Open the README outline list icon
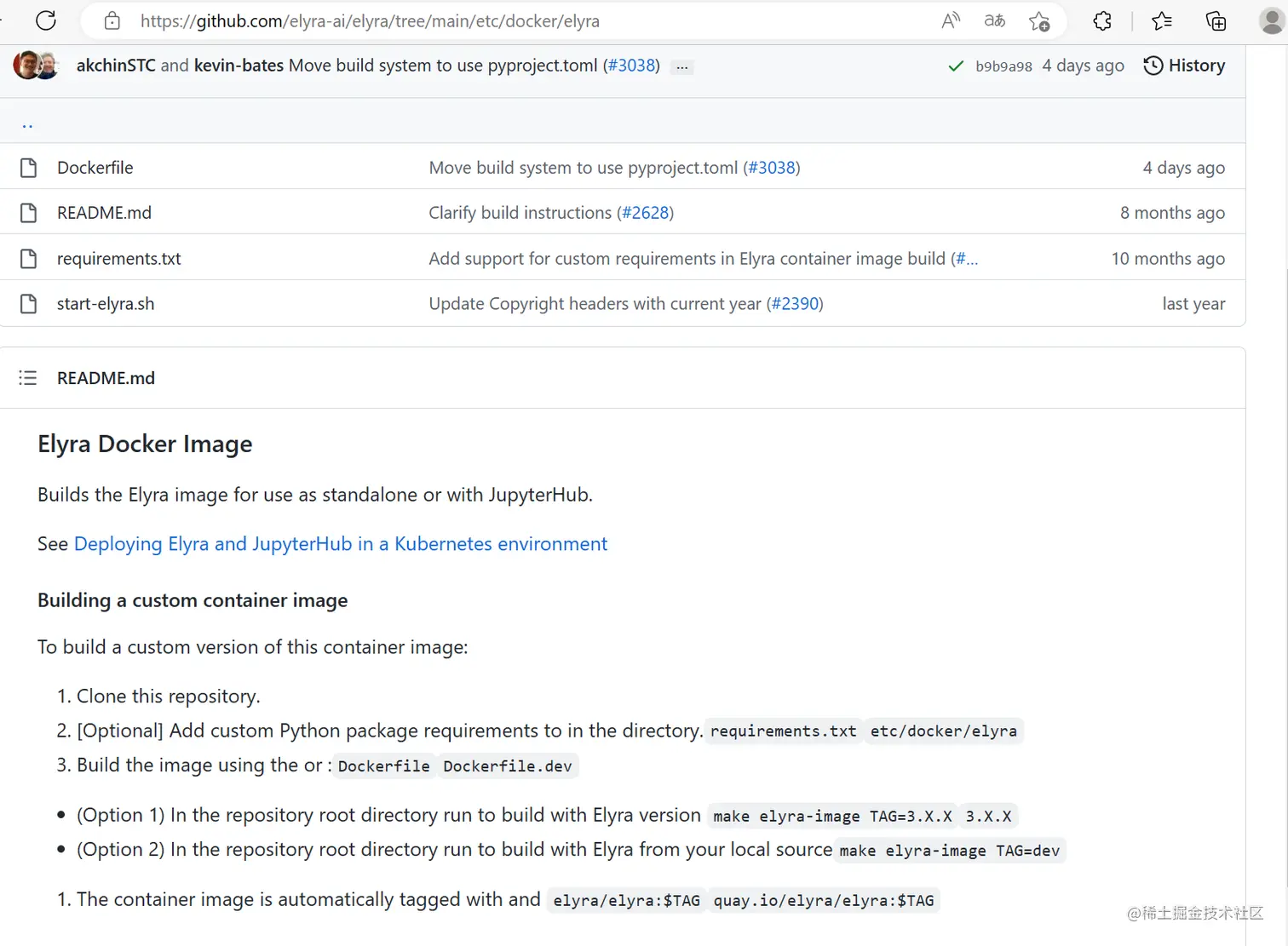 pyautogui.click(x=28, y=377)
